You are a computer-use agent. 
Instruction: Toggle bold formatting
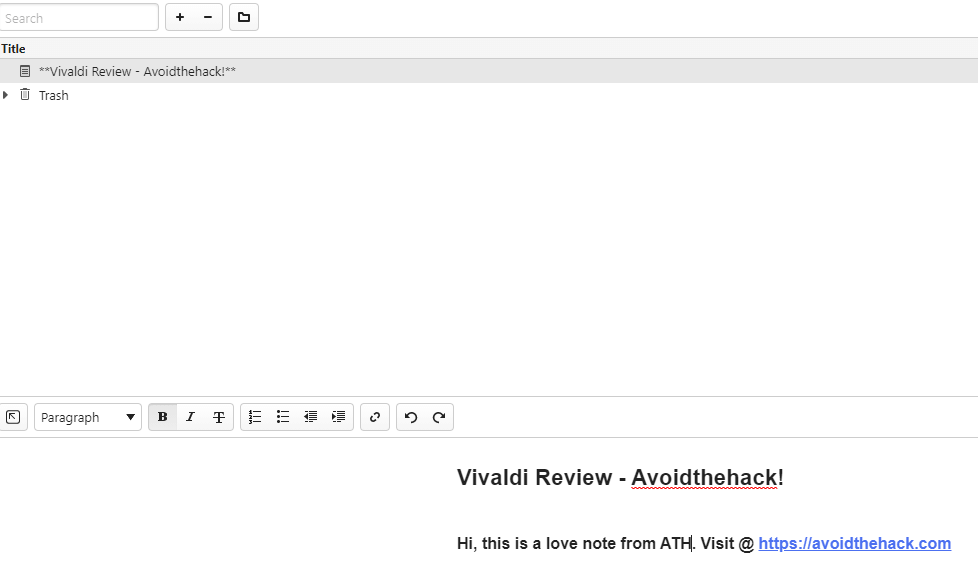[x=163, y=417]
